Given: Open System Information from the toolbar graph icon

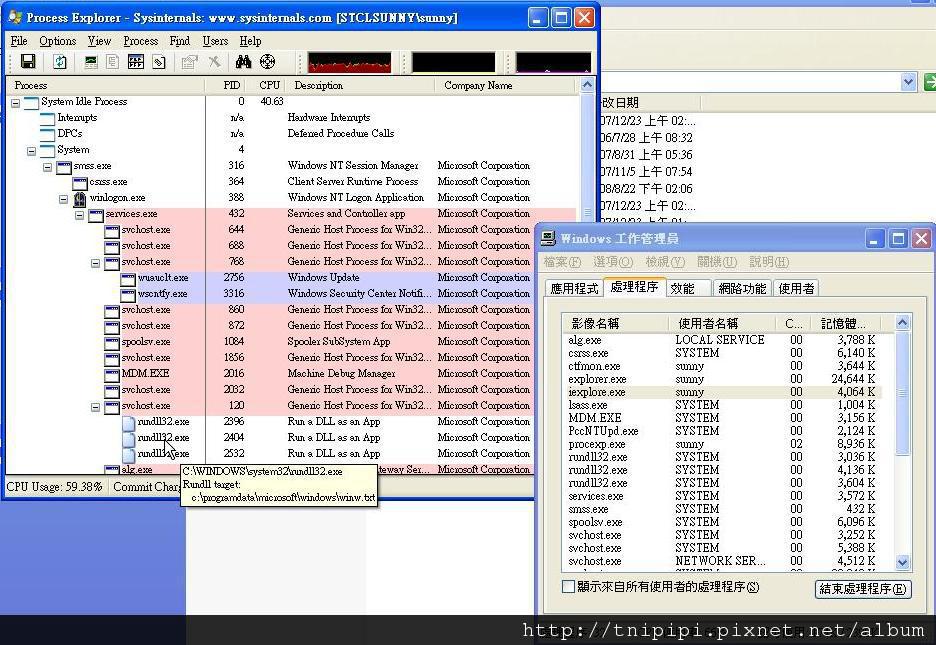Looking at the screenshot, I should 91,61.
